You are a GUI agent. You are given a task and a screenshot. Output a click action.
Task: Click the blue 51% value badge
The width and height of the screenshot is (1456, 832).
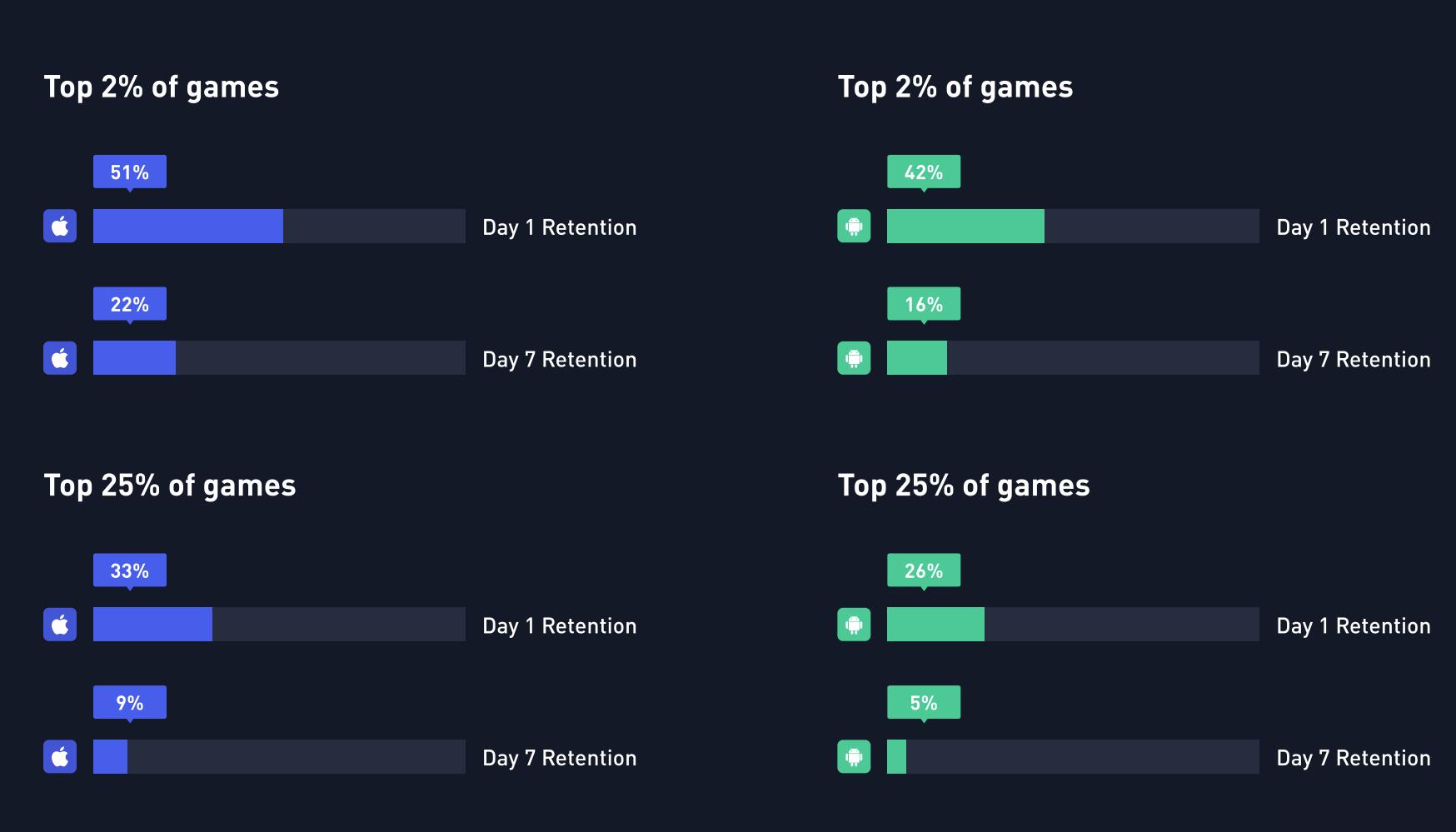130,172
